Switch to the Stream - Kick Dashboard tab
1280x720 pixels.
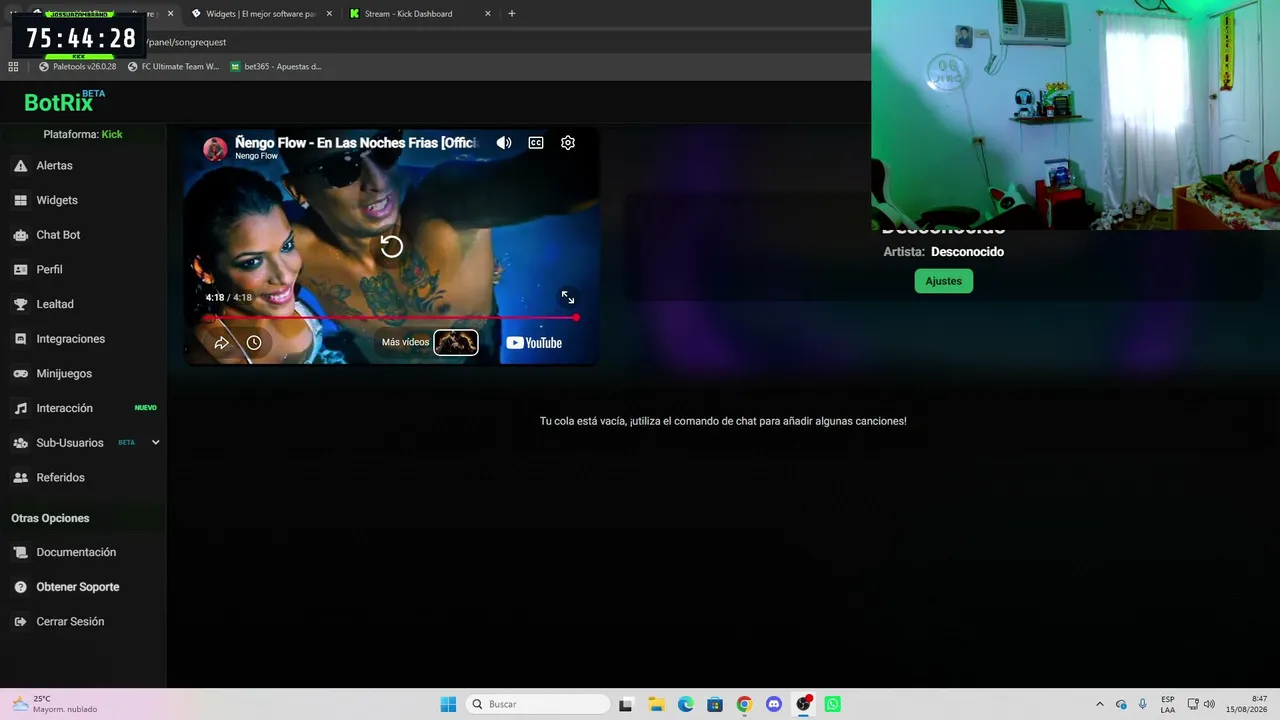418,14
